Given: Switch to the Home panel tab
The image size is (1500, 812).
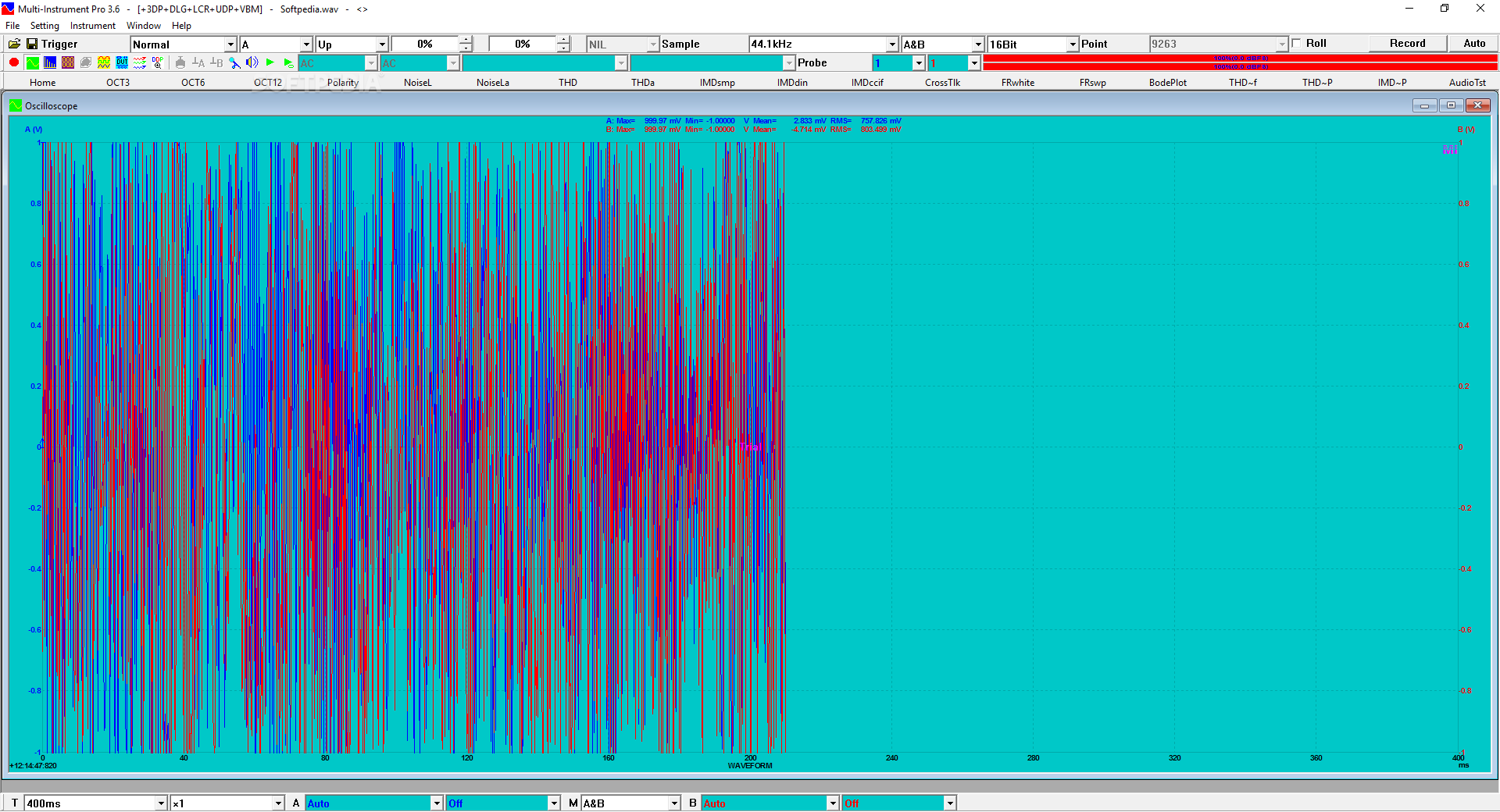Looking at the screenshot, I should pyautogui.click(x=43, y=83).
